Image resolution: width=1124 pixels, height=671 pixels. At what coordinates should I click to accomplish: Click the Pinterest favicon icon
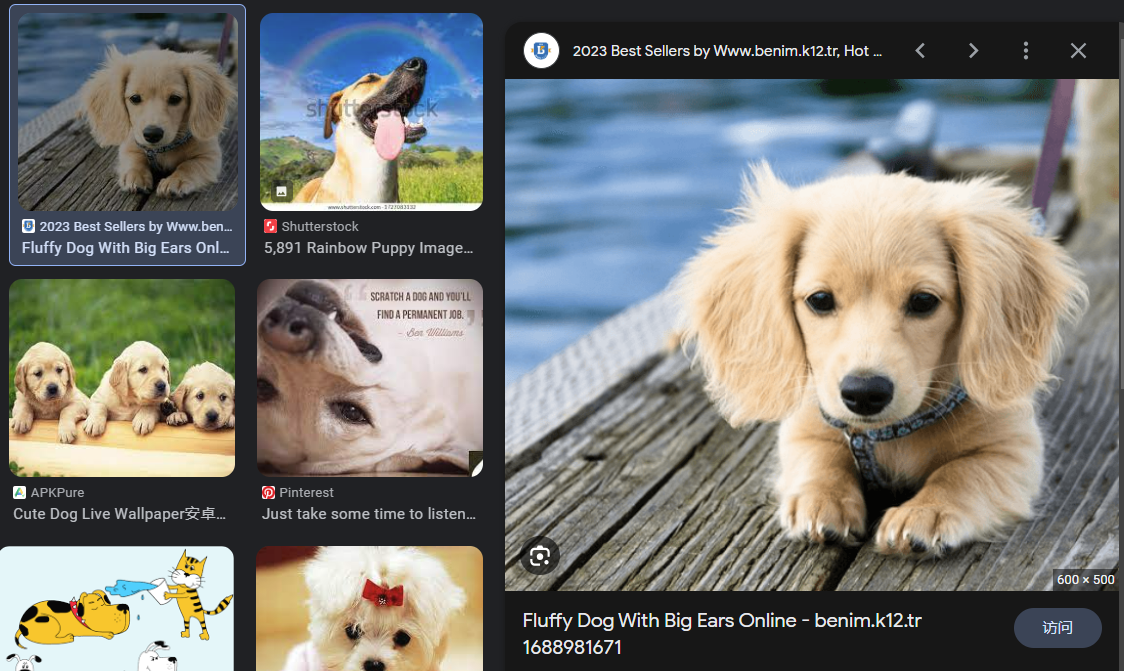pyautogui.click(x=268, y=492)
